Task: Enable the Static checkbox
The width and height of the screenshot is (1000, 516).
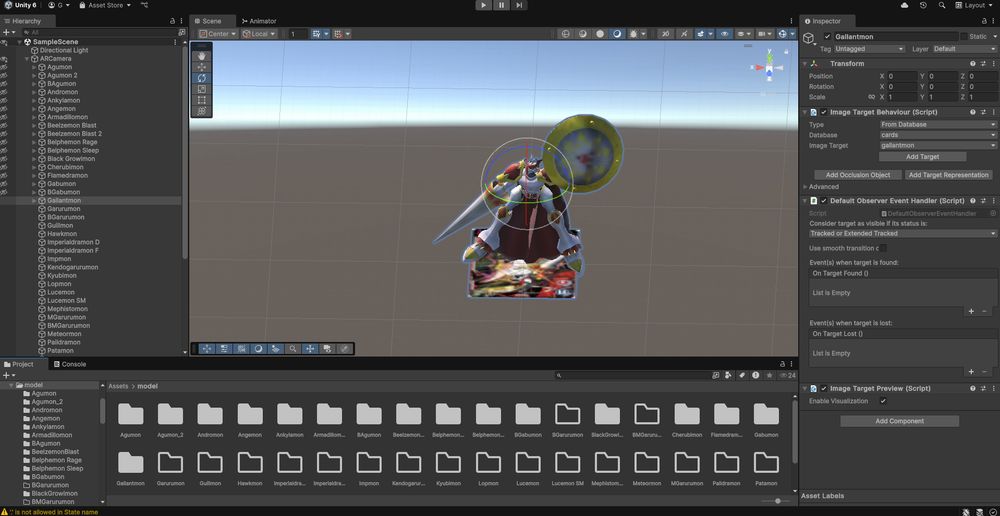Action: [962, 37]
